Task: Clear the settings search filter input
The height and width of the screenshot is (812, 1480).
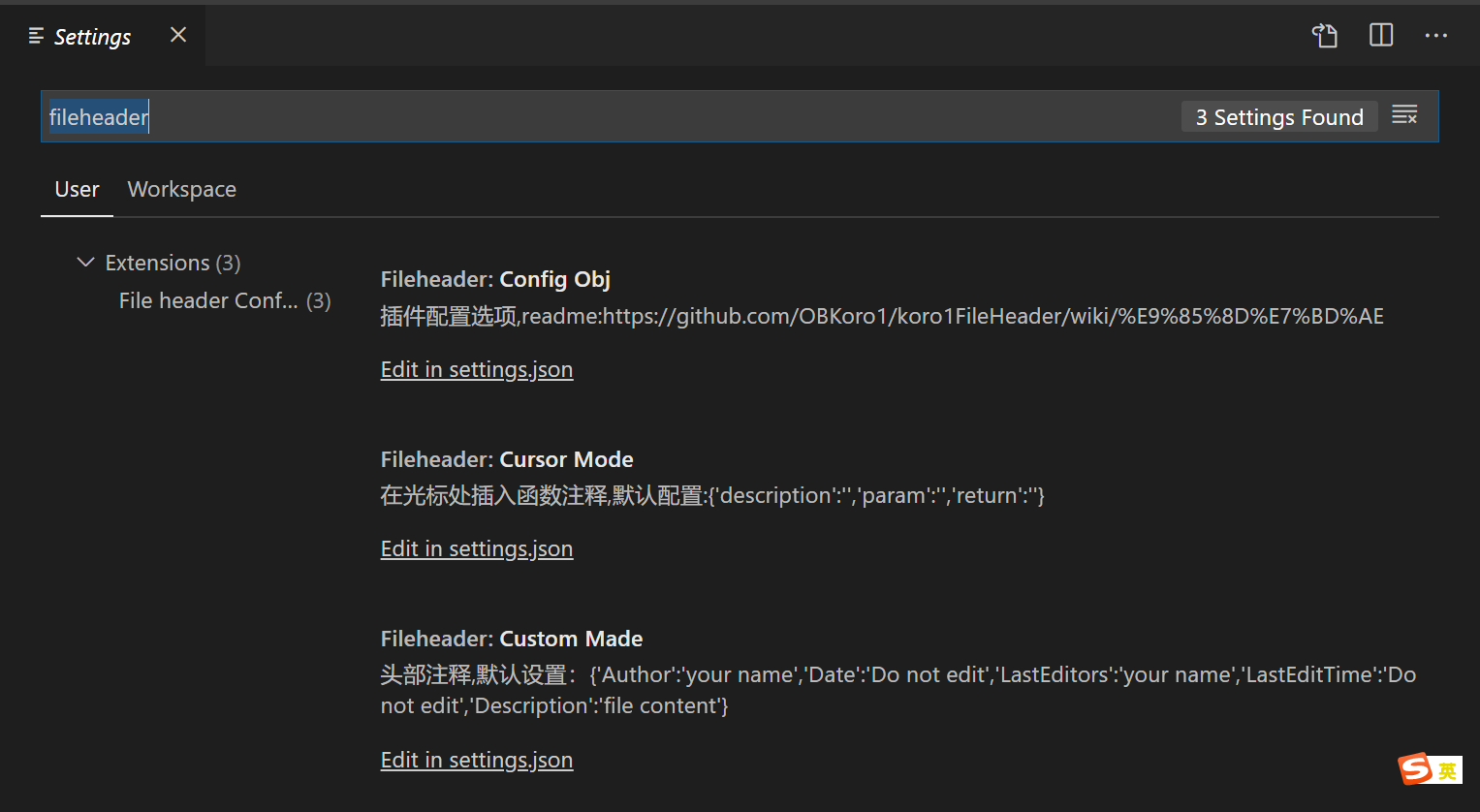Action: coord(1404,114)
